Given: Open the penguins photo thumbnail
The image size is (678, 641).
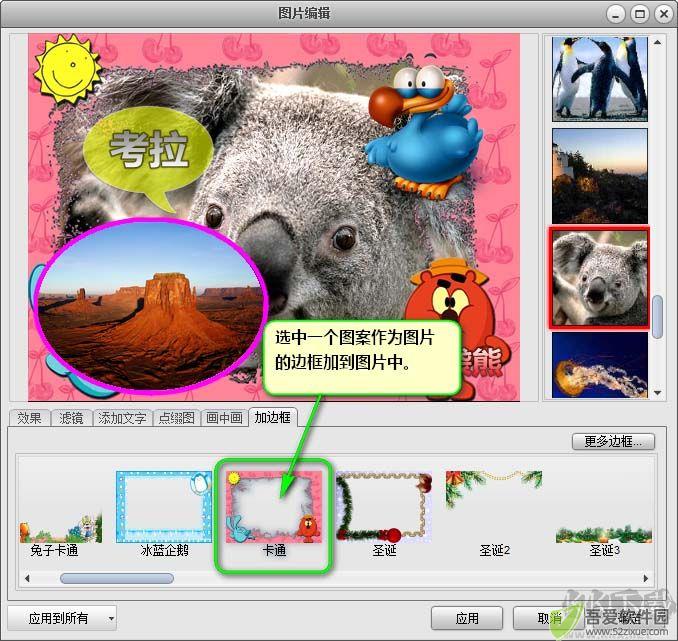Looking at the screenshot, I should coord(600,79).
